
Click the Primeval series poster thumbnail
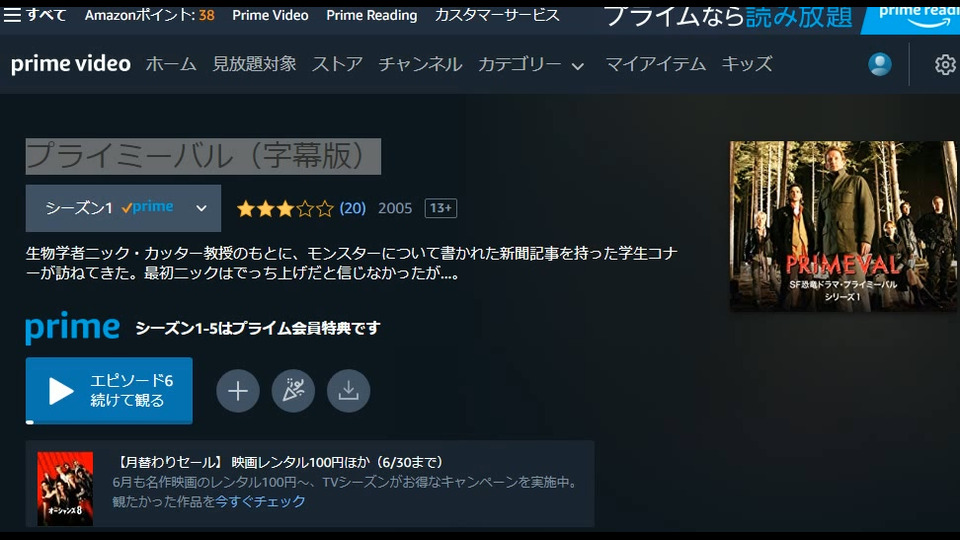coord(843,226)
